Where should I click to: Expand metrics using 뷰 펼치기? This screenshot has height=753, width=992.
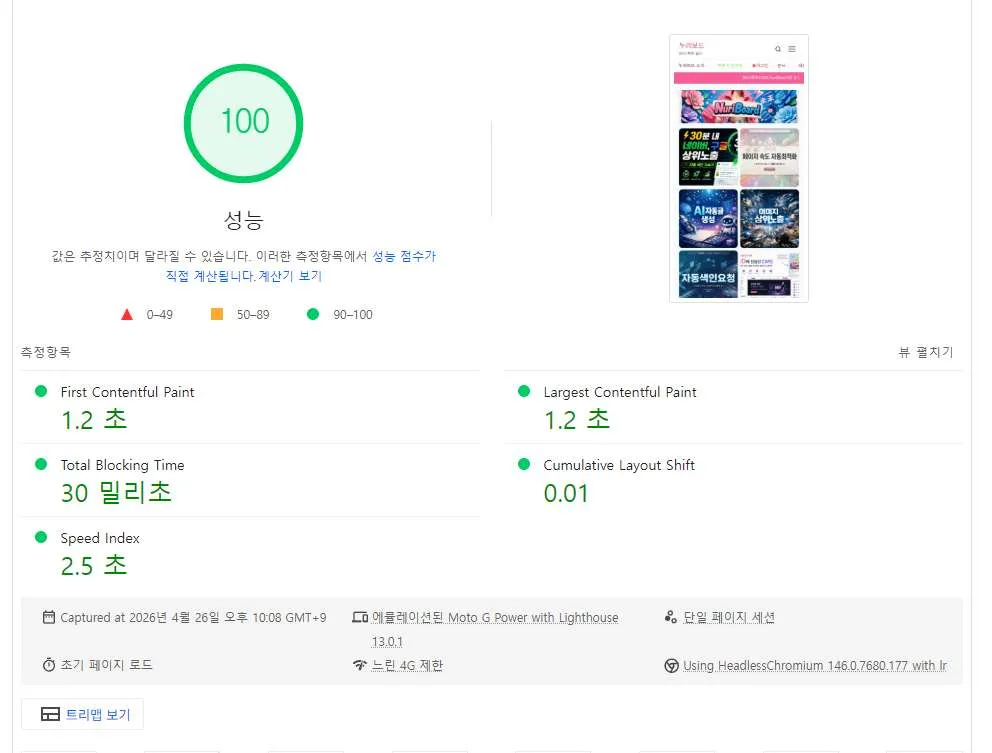click(x=926, y=352)
